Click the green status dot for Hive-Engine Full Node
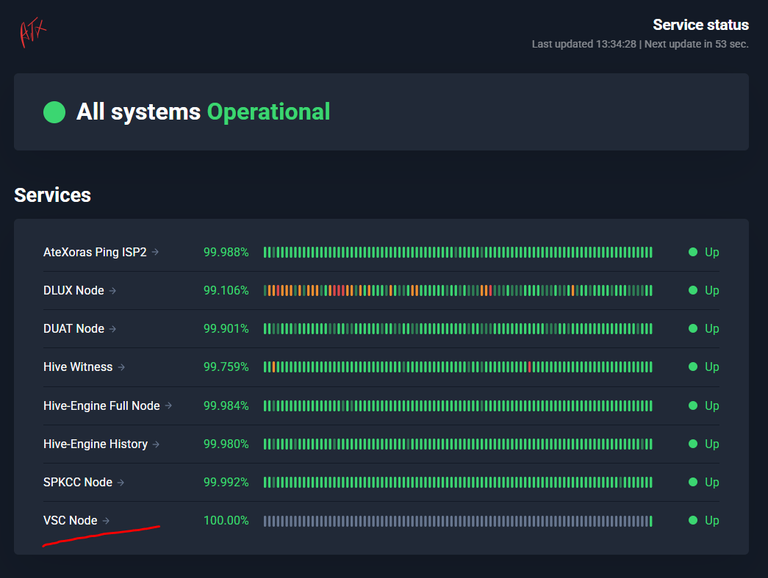This screenshot has height=578, width=768. 693,406
